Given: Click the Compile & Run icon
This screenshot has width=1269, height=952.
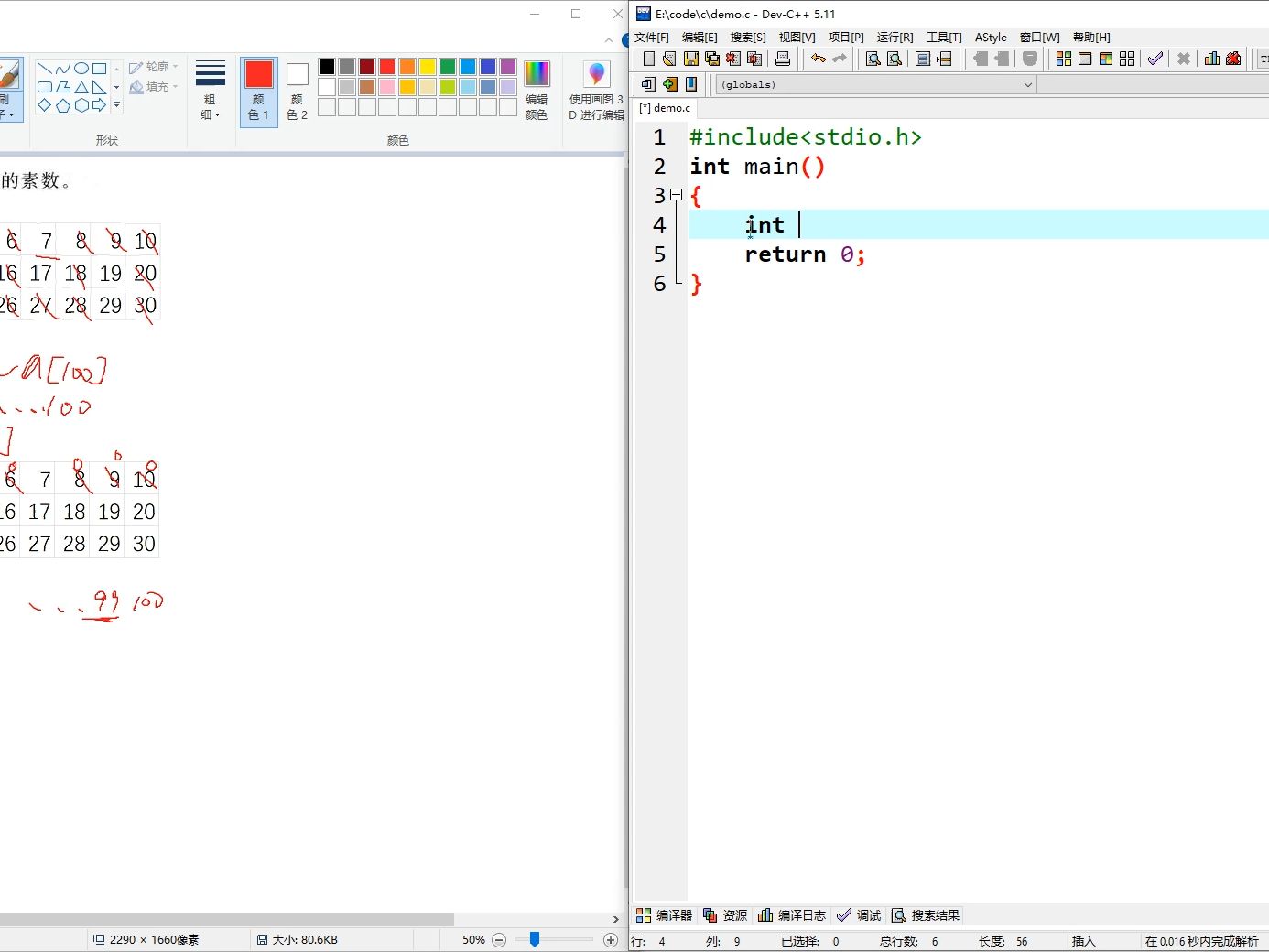Looking at the screenshot, I should 1106,59.
